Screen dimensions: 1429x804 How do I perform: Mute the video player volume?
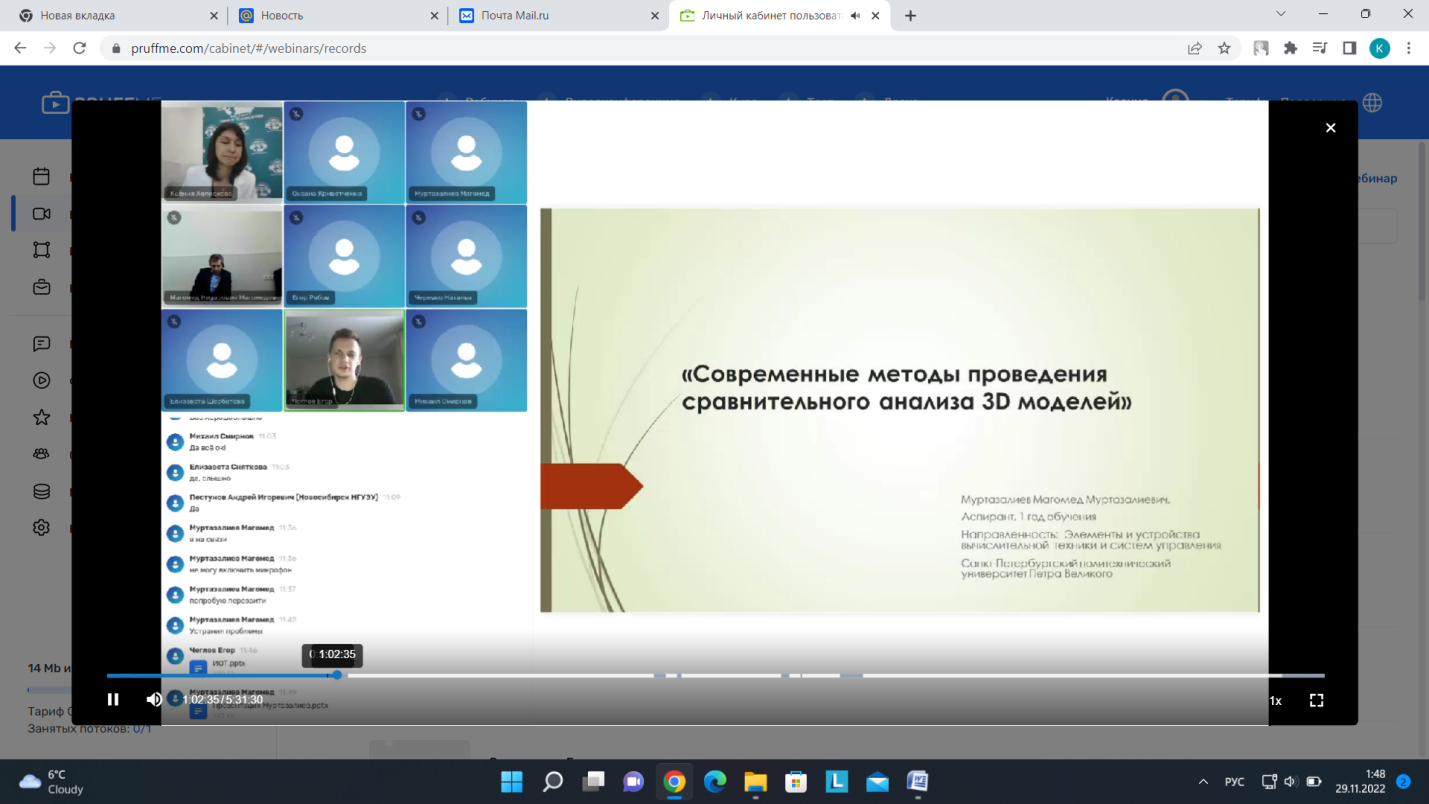154,700
